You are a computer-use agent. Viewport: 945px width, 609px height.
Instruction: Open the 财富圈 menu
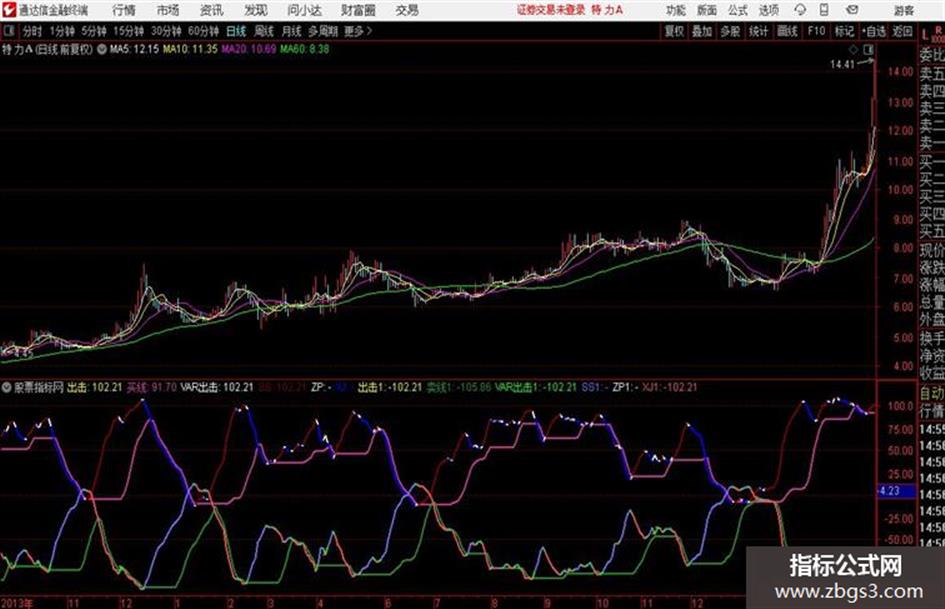pyautogui.click(x=359, y=10)
